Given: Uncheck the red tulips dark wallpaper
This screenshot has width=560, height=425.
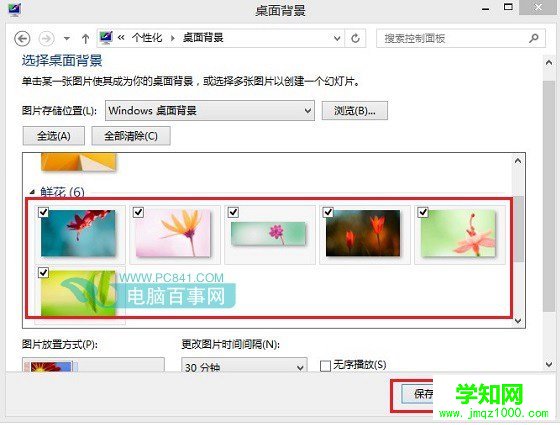Looking at the screenshot, I should [x=328, y=212].
